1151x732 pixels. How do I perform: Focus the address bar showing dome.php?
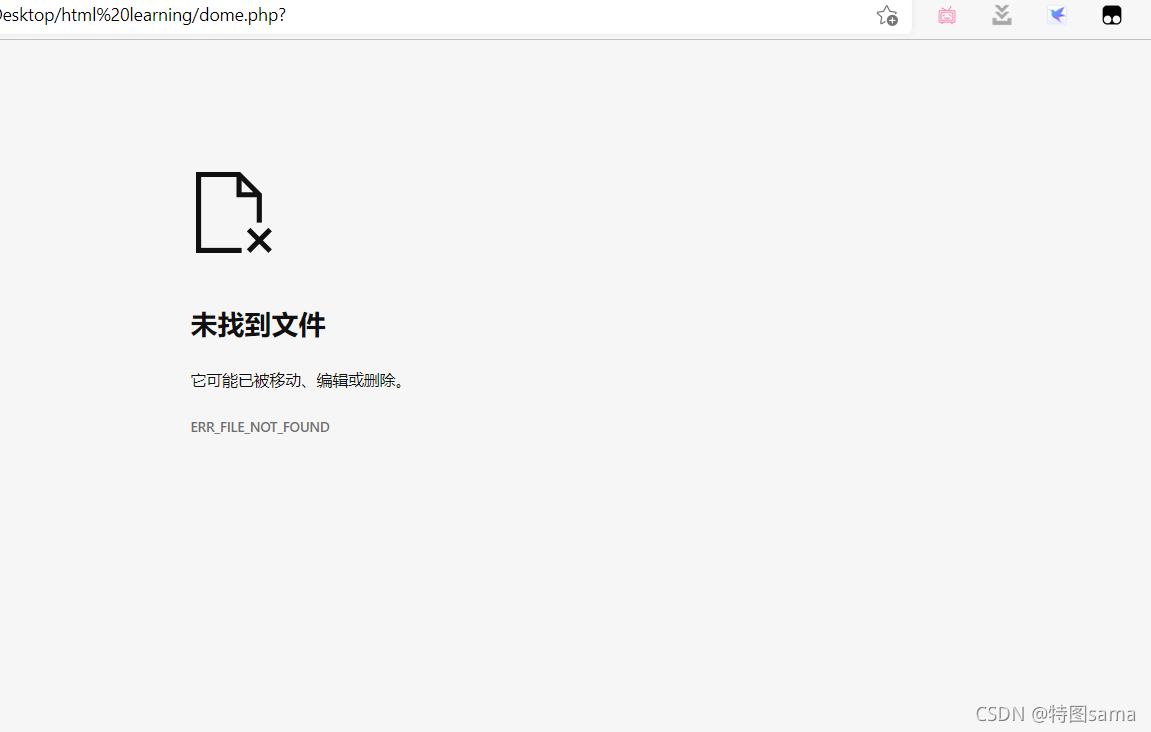(x=500, y=16)
